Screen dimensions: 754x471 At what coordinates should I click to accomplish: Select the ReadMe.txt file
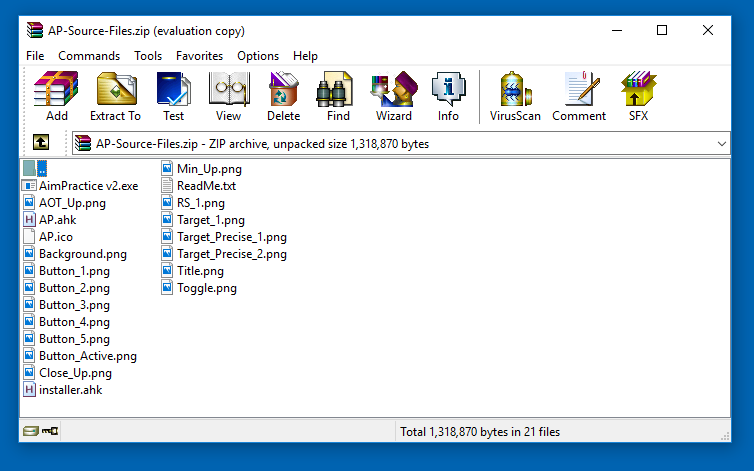[x=206, y=186]
